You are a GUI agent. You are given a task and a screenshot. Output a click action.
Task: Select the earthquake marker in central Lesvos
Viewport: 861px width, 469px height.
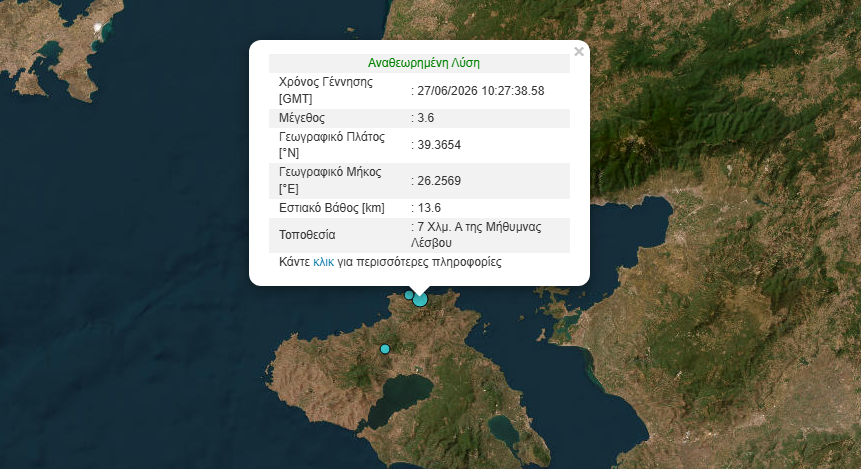pyautogui.click(x=385, y=349)
